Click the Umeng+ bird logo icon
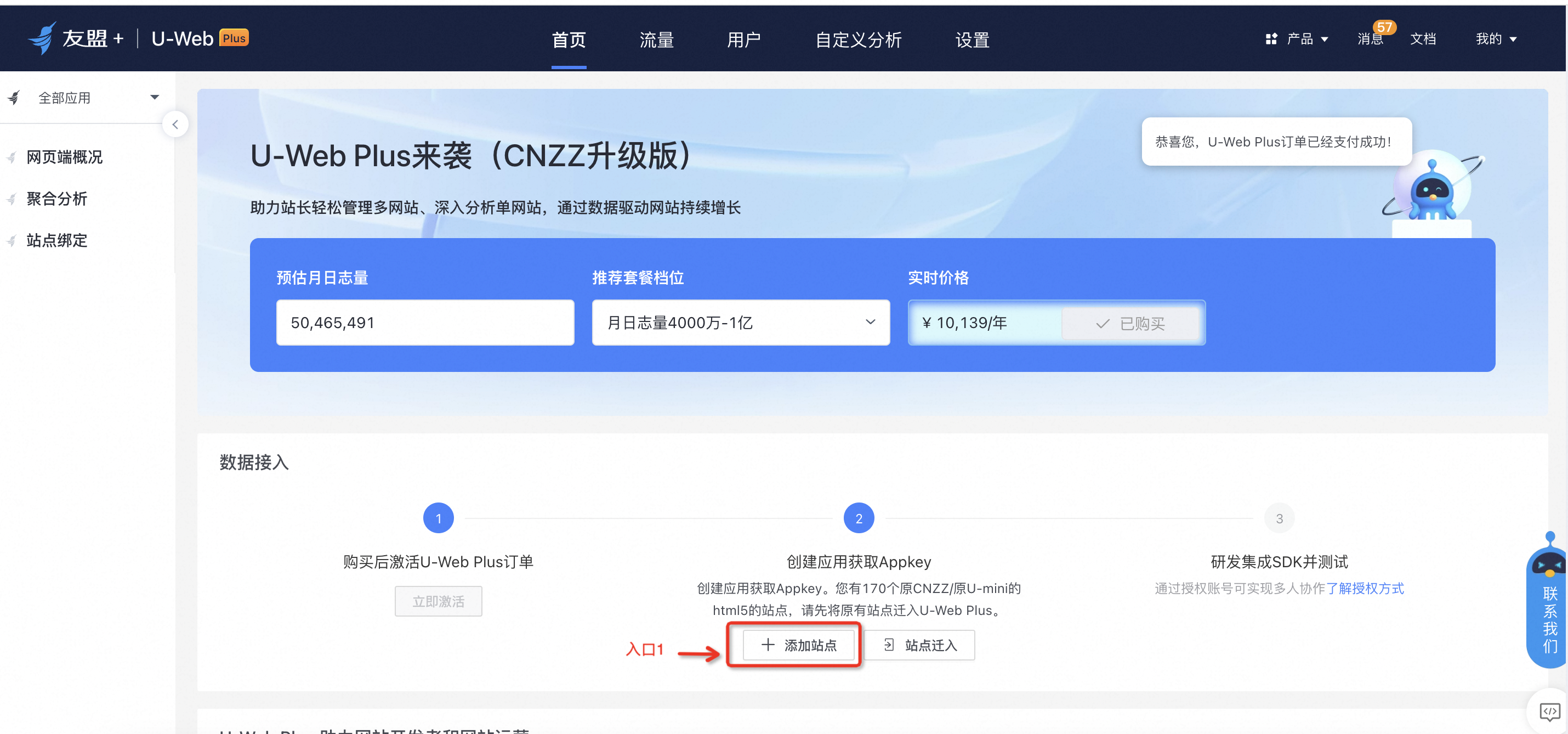 [x=42, y=38]
